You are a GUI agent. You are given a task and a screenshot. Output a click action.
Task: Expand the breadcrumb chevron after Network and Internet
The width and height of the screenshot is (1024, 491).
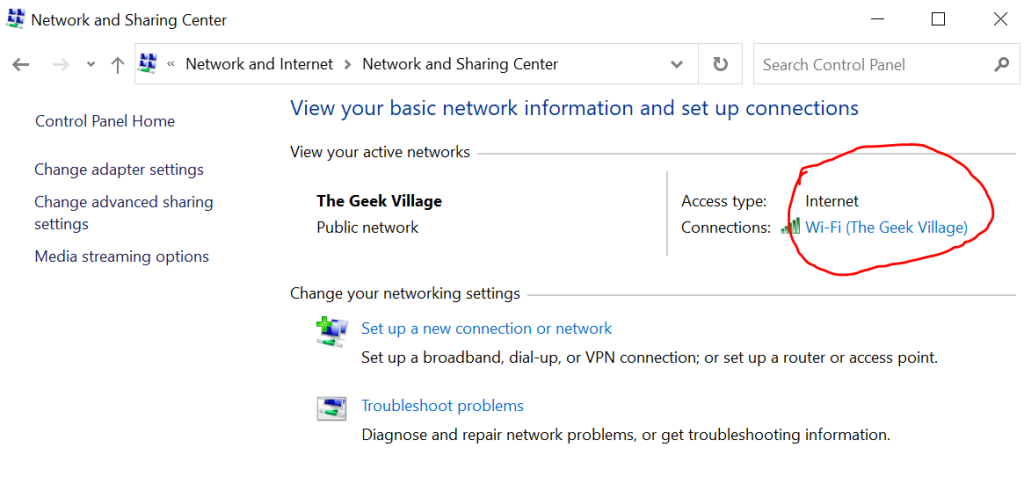click(348, 64)
